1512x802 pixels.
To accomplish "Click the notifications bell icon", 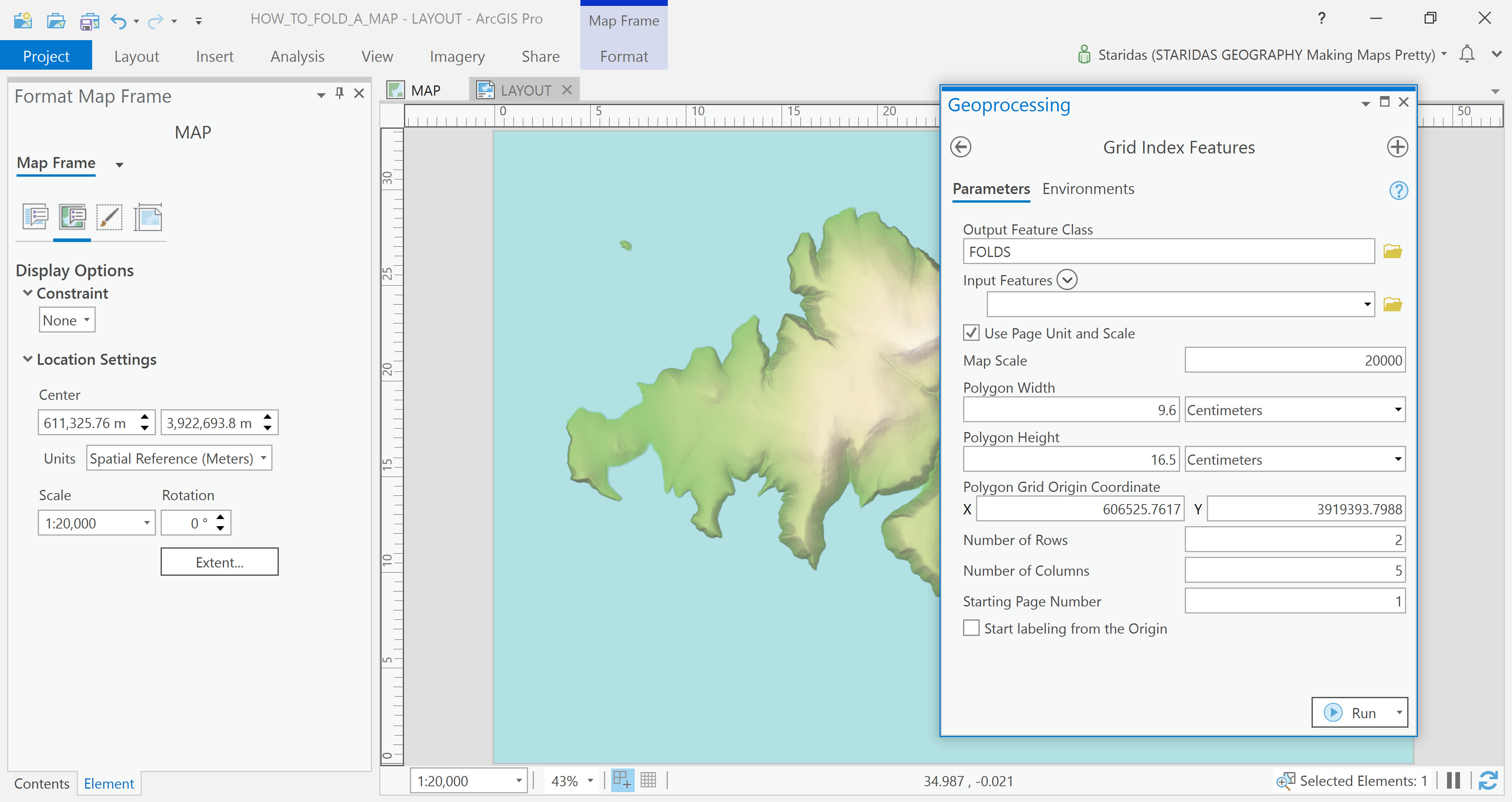I will (1466, 55).
